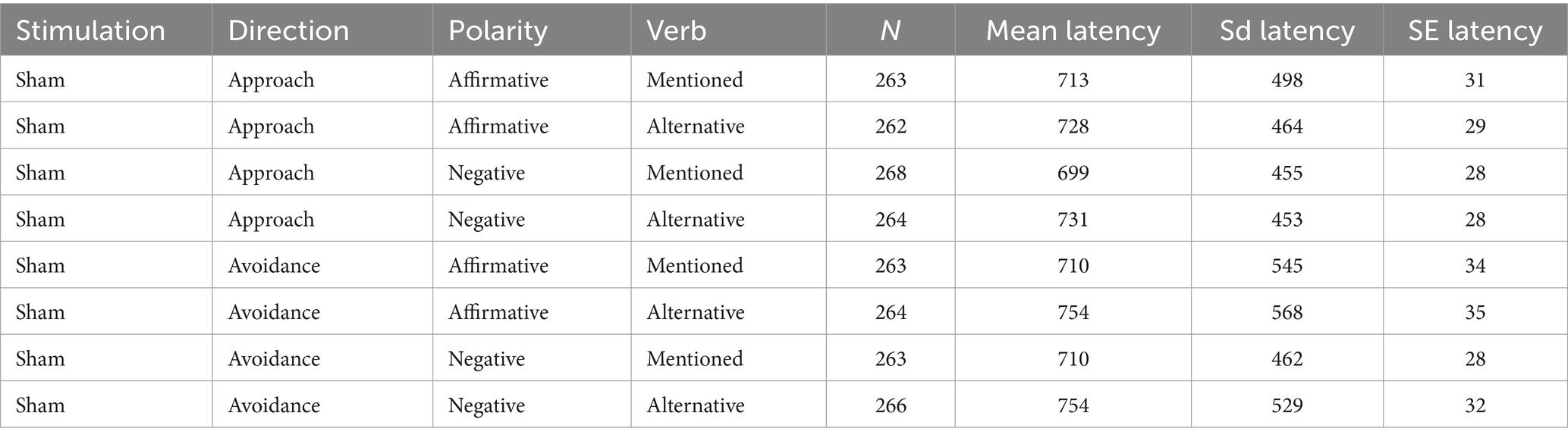Click the Sd latency column header

(x=1287, y=31)
